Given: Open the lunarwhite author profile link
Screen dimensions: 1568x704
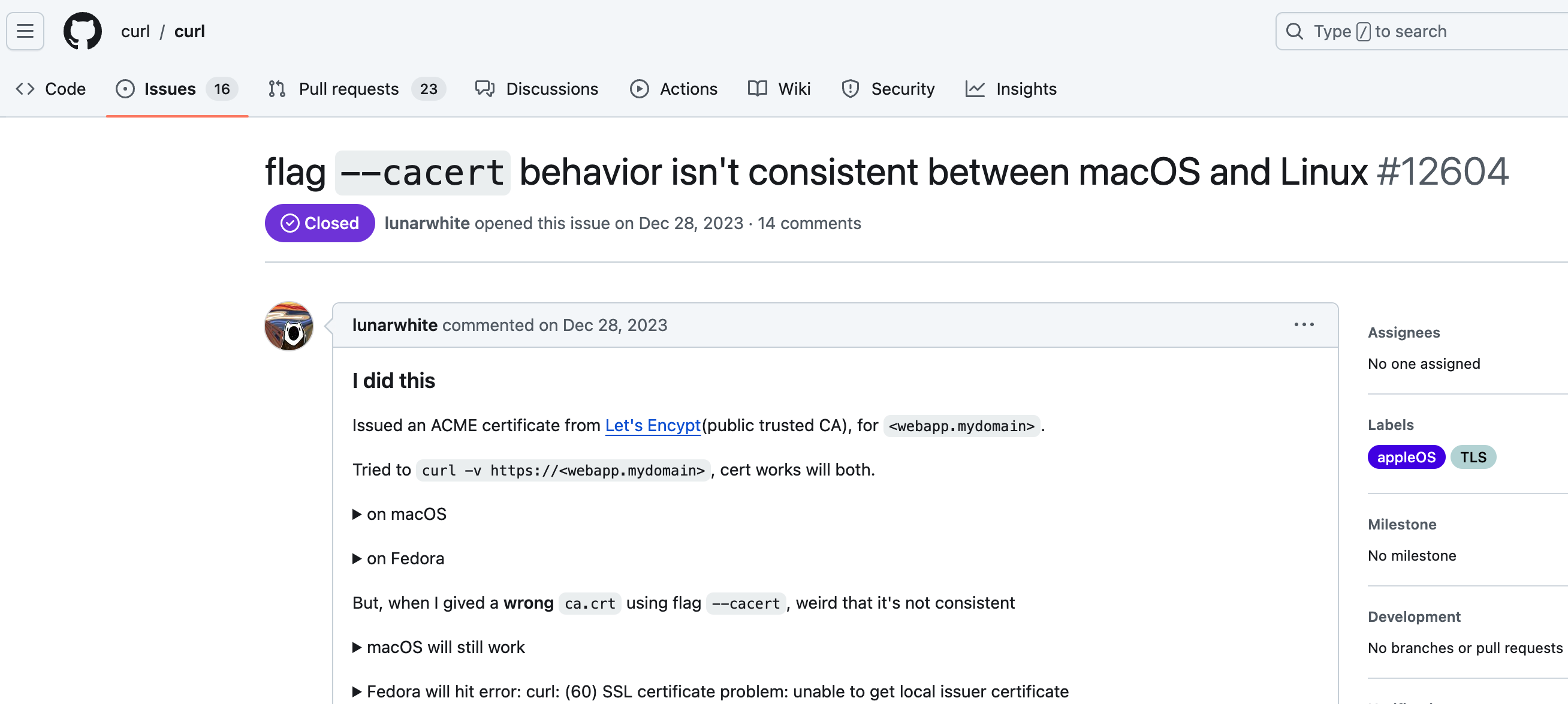Looking at the screenshot, I should [394, 325].
